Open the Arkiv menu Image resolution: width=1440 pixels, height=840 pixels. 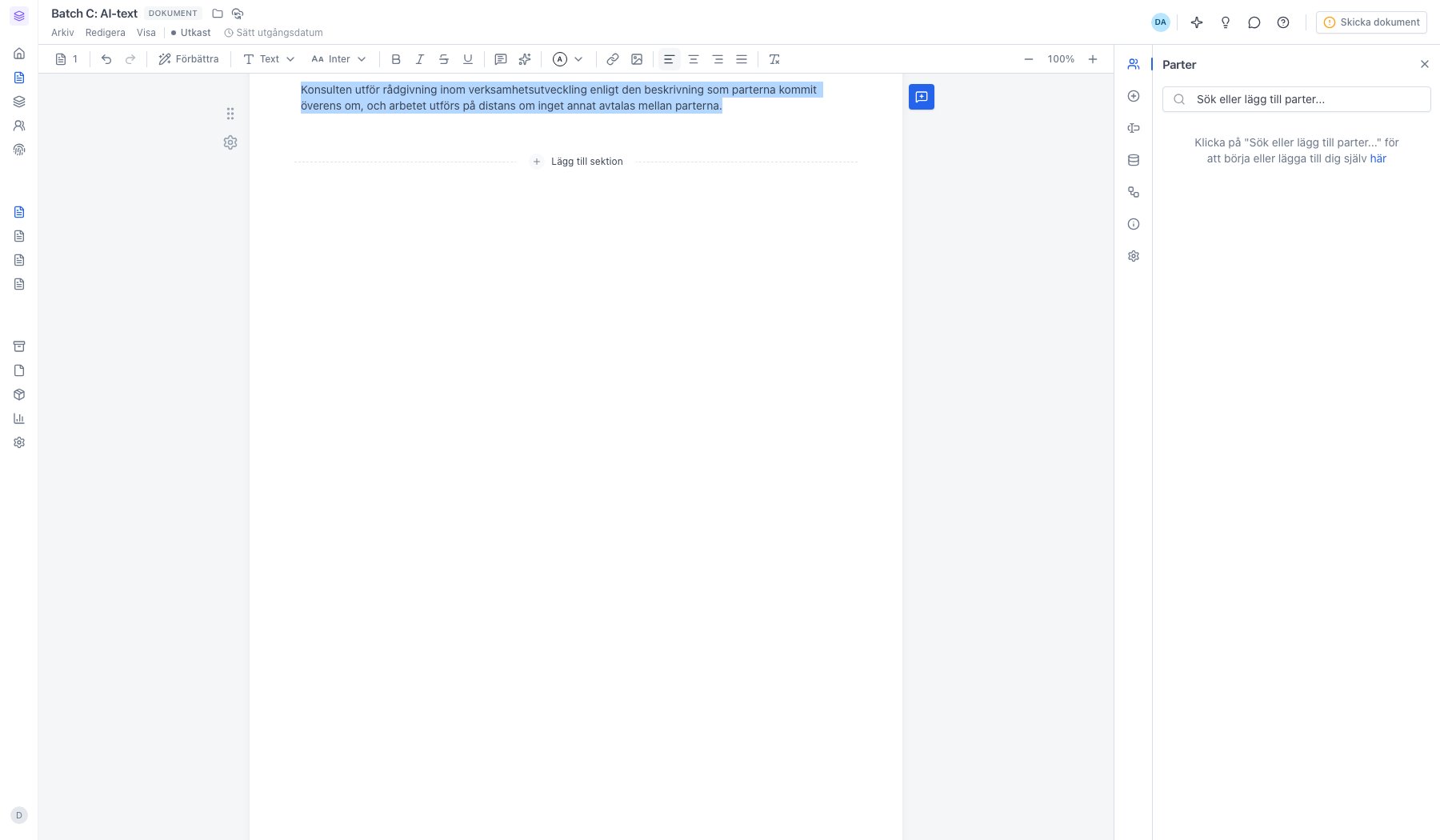click(x=62, y=33)
